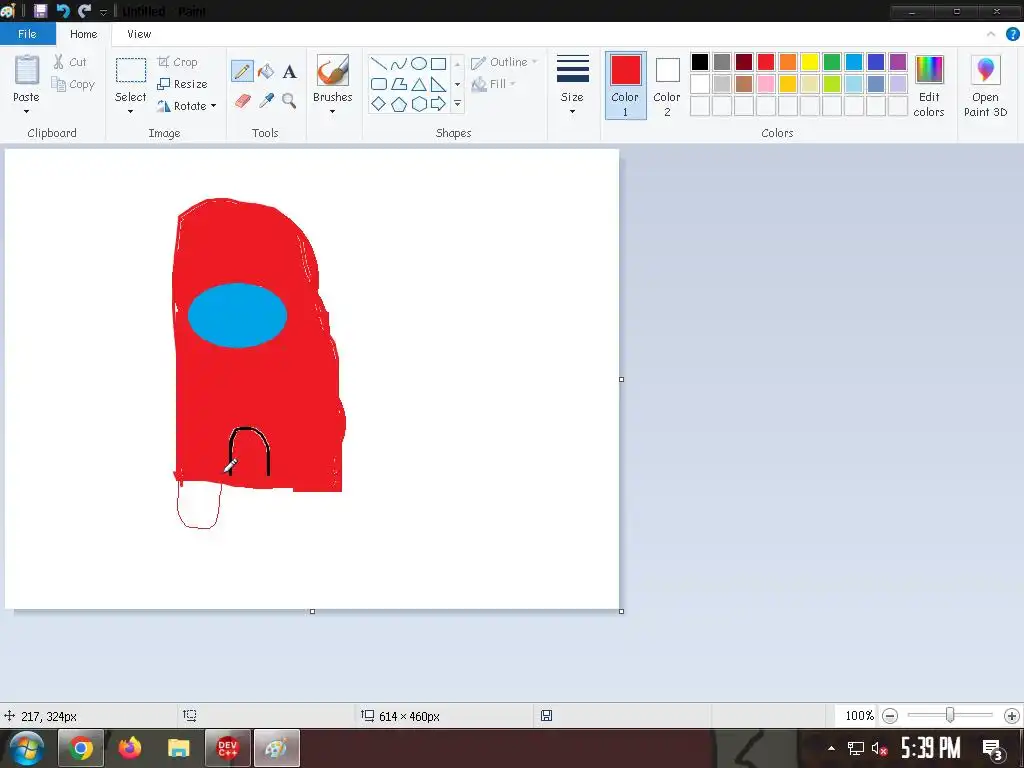
Task: Activate the Color 2 selector
Action: [667, 86]
